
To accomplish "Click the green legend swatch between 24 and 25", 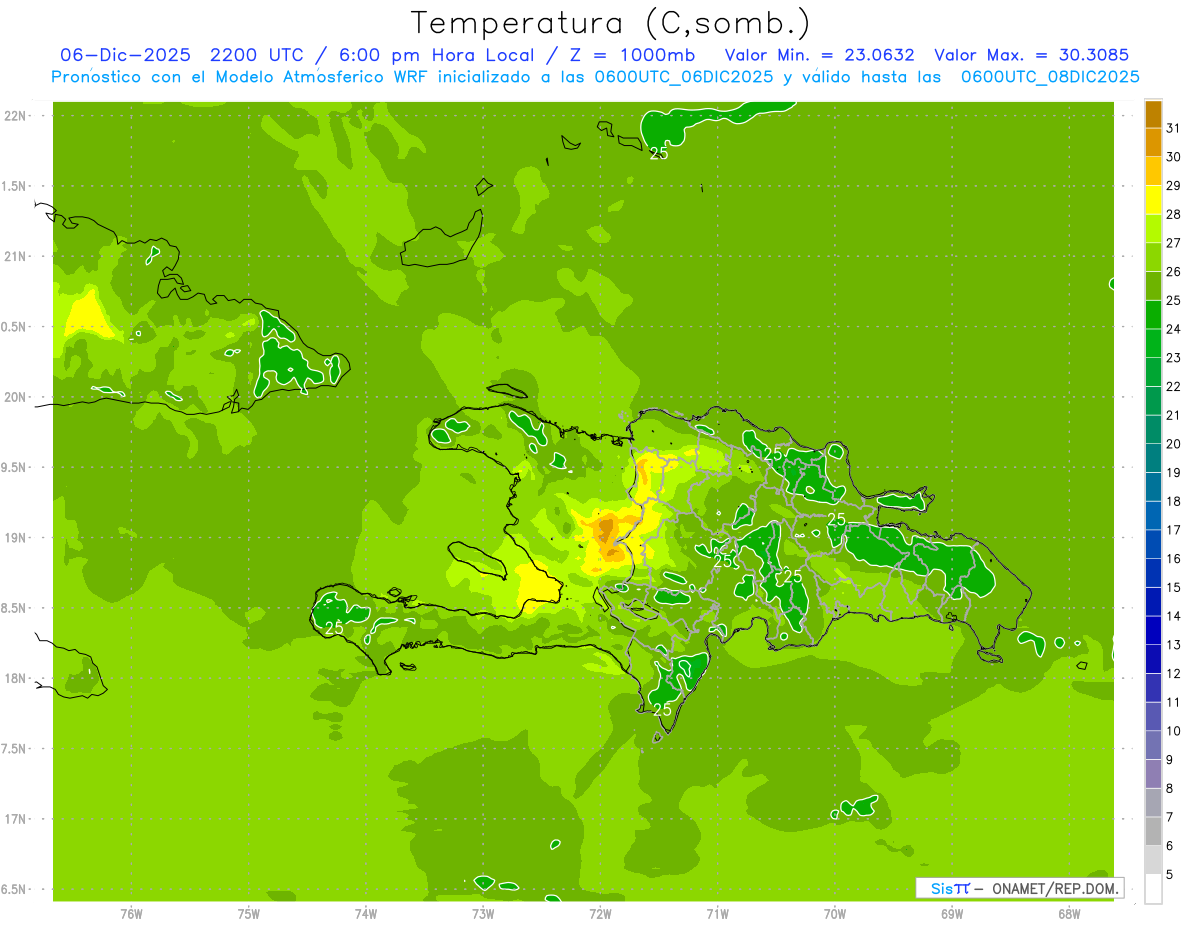I will tap(1153, 315).
